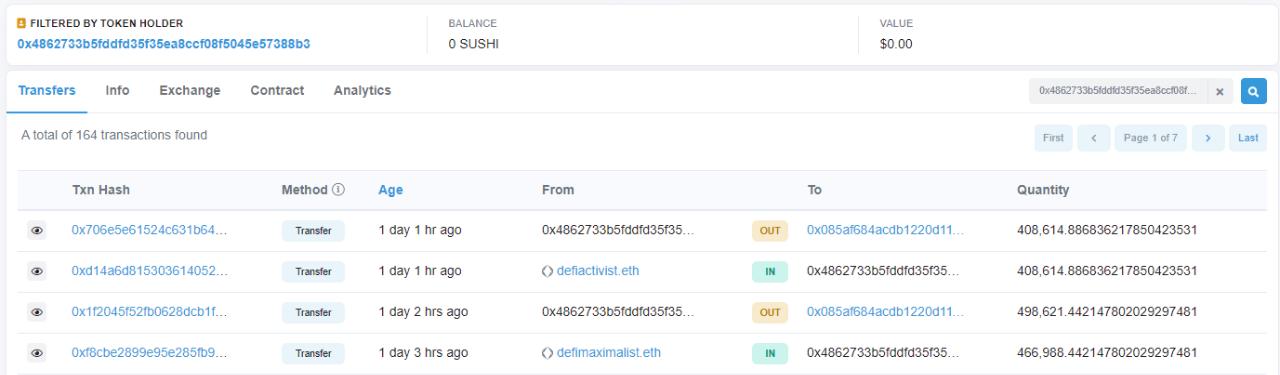Switch to the Analytics tab
This screenshot has height=375, width=1280.
[362, 91]
